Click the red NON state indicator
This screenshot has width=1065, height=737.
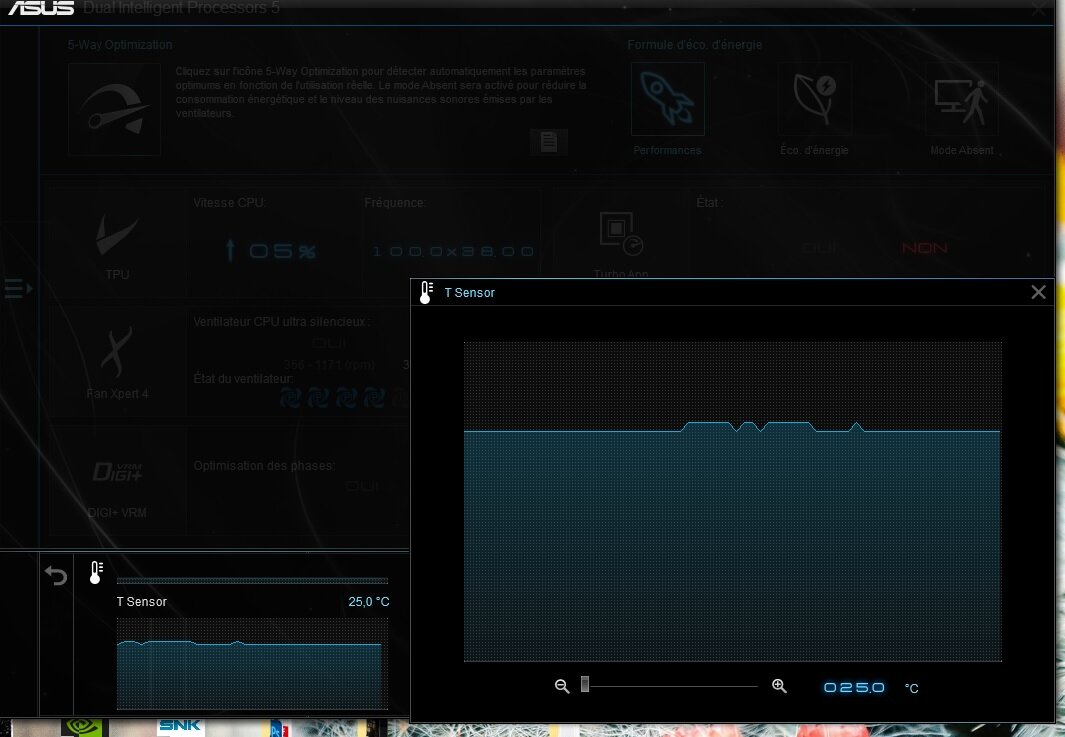tap(924, 248)
